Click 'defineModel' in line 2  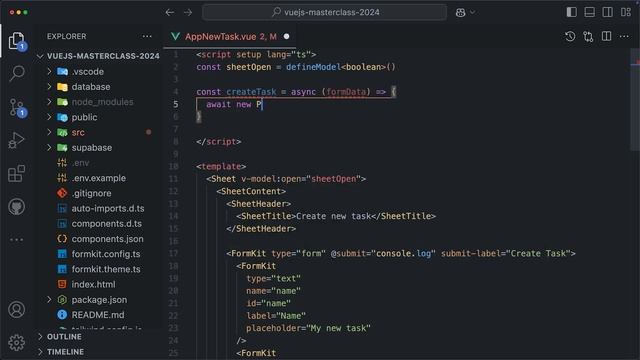click(313, 67)
